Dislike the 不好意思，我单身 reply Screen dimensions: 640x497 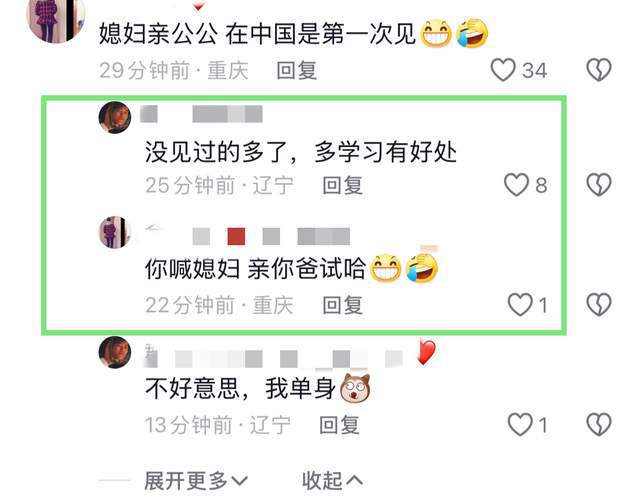coord(599,424)
